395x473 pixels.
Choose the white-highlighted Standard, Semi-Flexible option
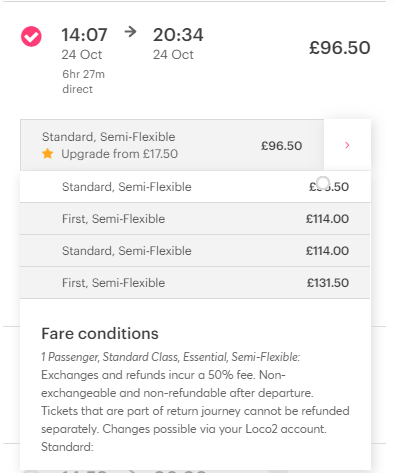click(195, 187)
